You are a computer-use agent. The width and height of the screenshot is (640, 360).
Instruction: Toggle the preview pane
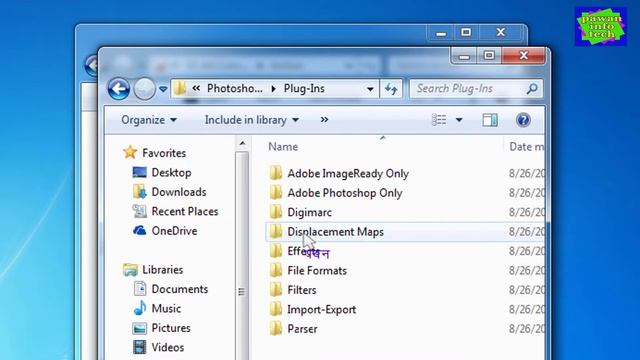point(490,120)
